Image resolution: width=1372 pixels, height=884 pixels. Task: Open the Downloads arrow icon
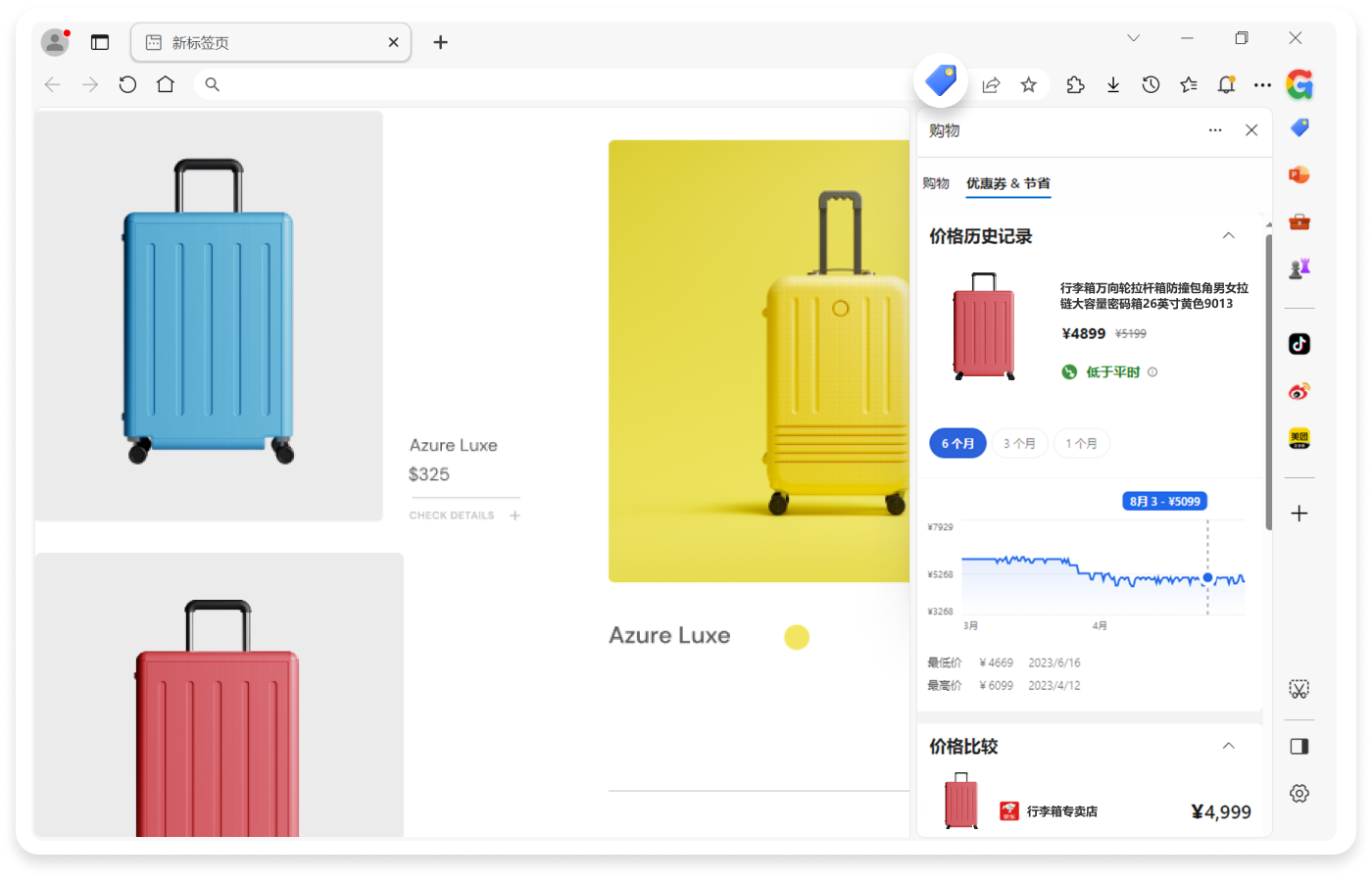coord(1113,85)
